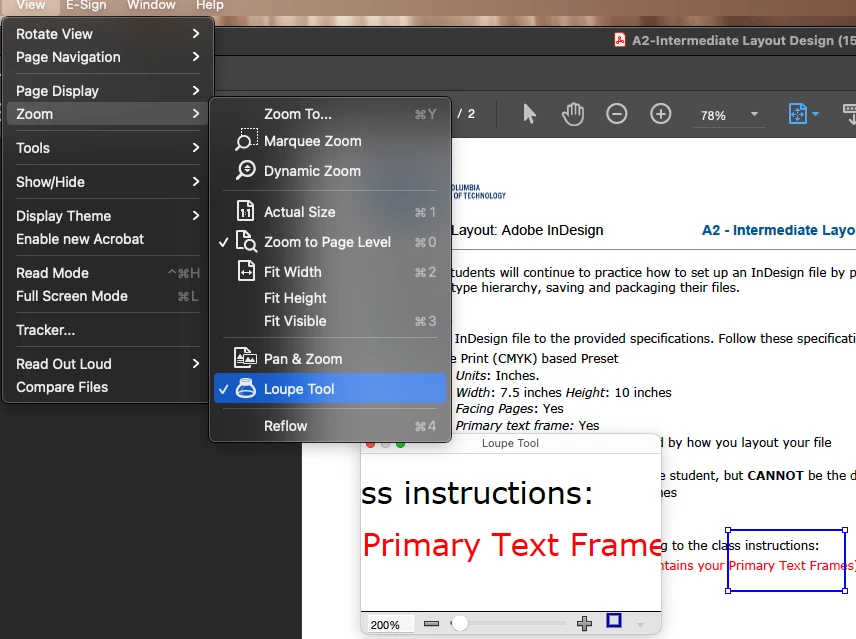
Task: Click the 200% Loupe zoom field
Action: pos(388,624)
